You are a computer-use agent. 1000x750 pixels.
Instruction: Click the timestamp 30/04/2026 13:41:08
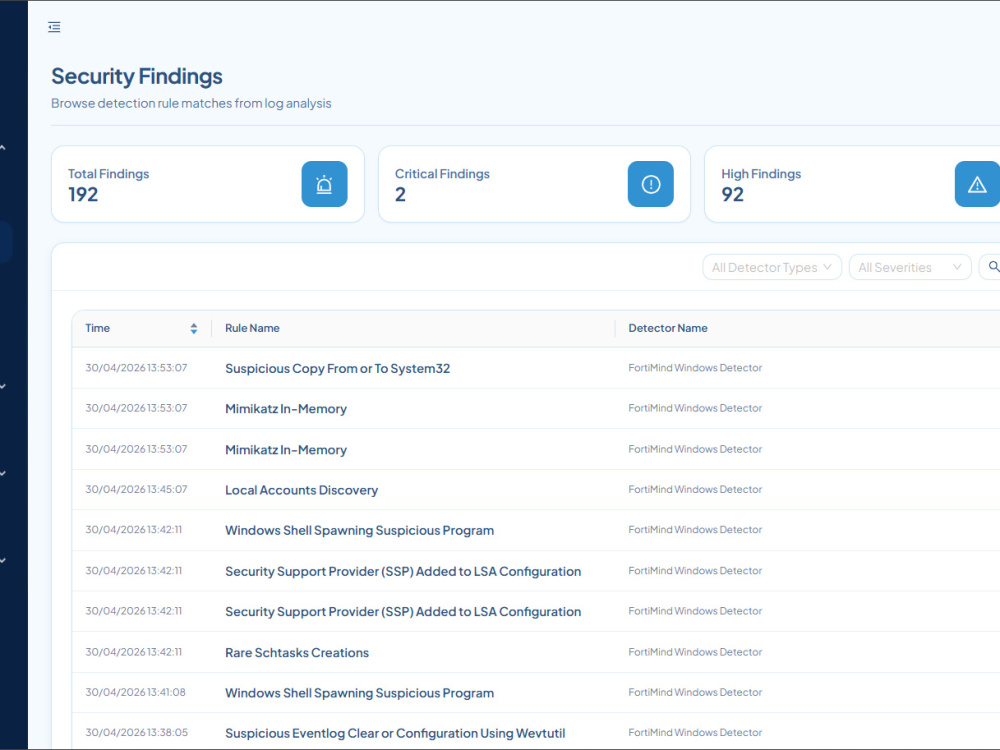click(x=135, y=692)
